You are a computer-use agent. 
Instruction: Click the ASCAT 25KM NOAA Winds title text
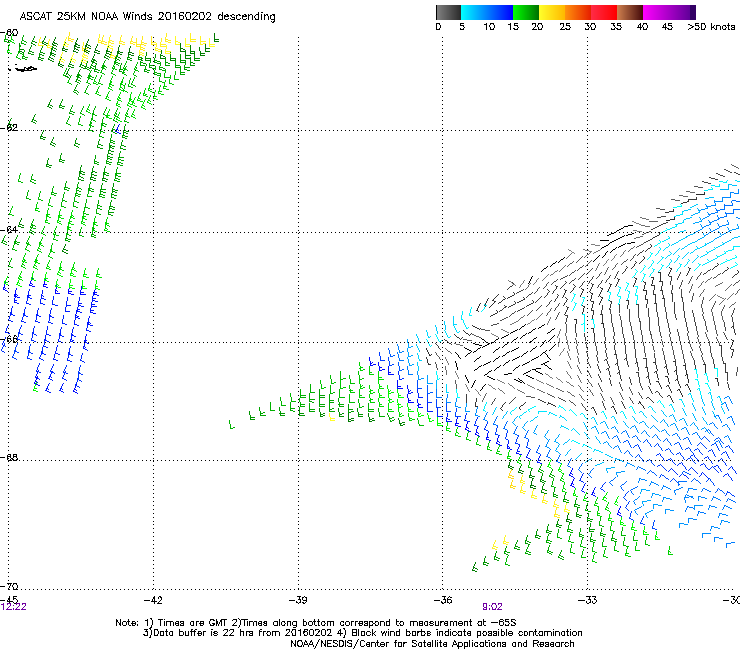(147, 17)
